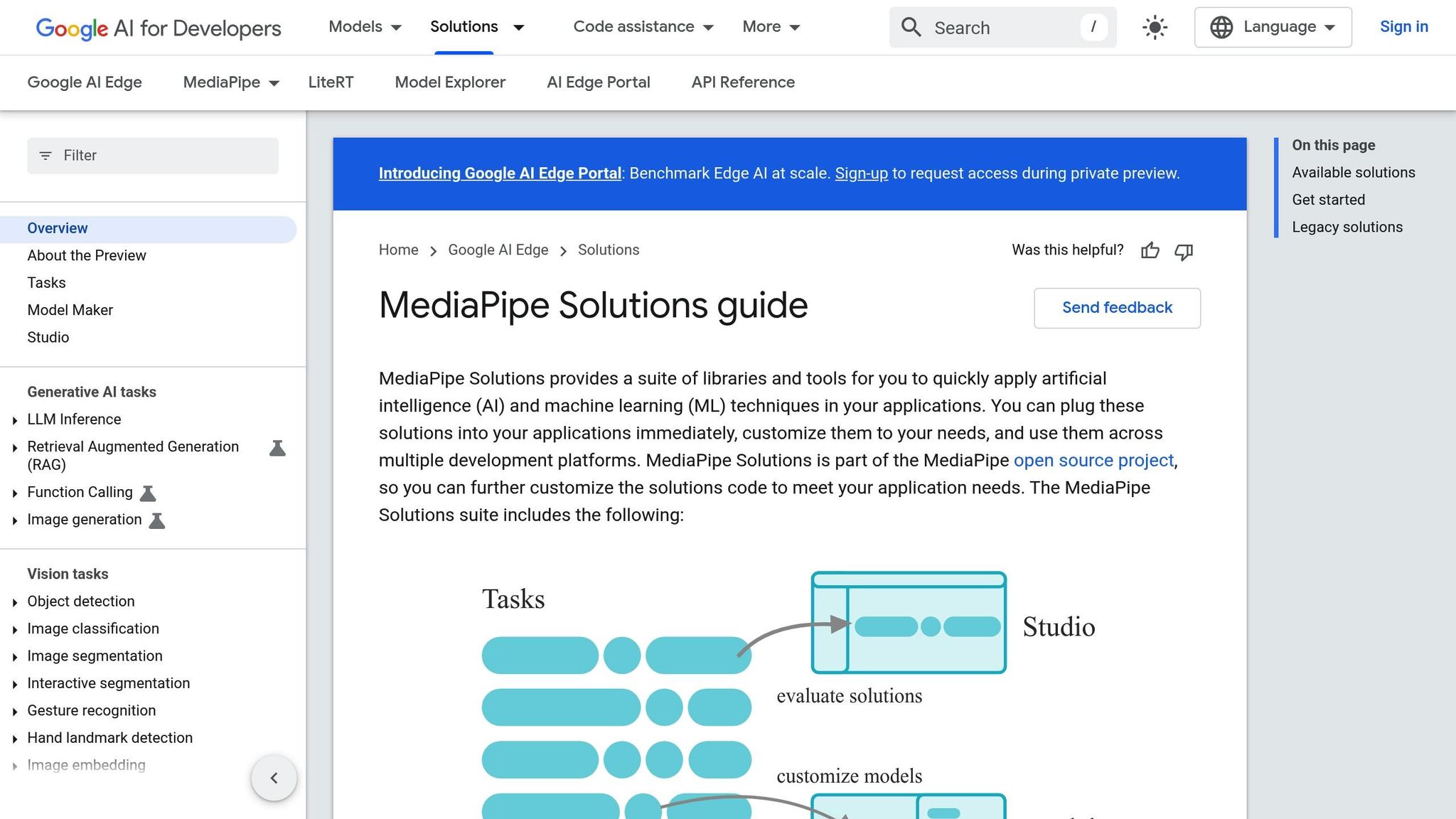Open the open source project link
Image resolution: width=1456 pixels, height=819 pixels.
(1093, 461)
